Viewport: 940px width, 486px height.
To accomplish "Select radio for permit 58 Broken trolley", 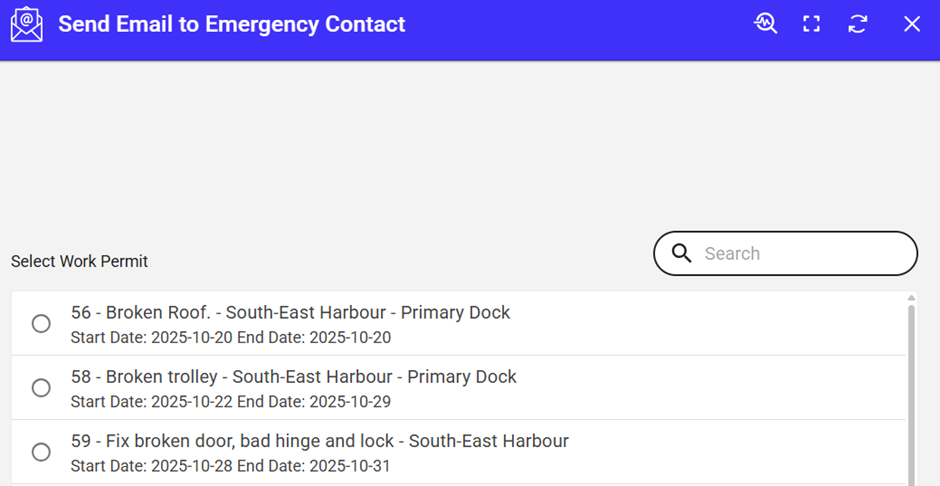I will click(41, 387).
